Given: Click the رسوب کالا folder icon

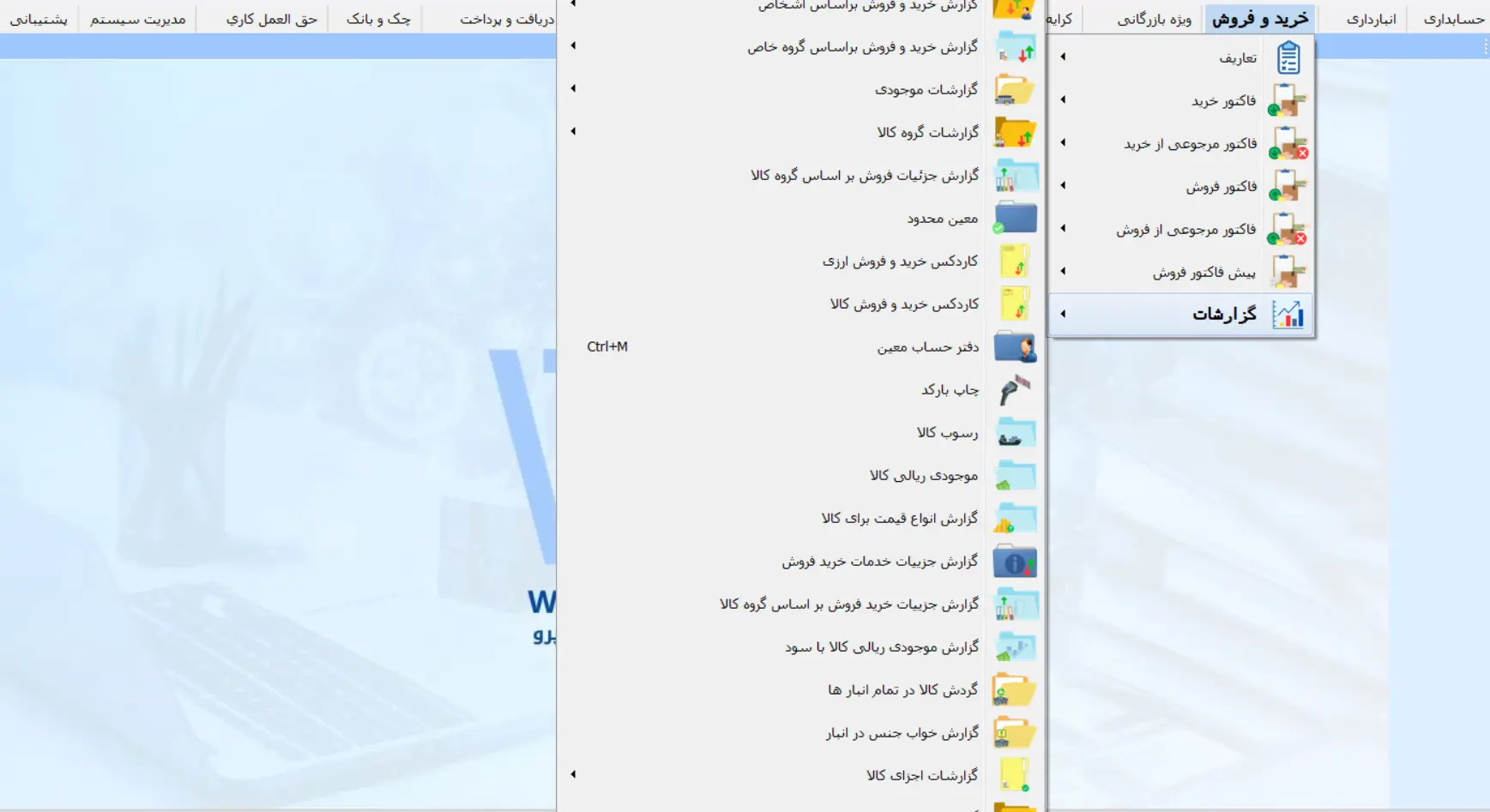Looking at the screenshot, I should point(1016,432).
